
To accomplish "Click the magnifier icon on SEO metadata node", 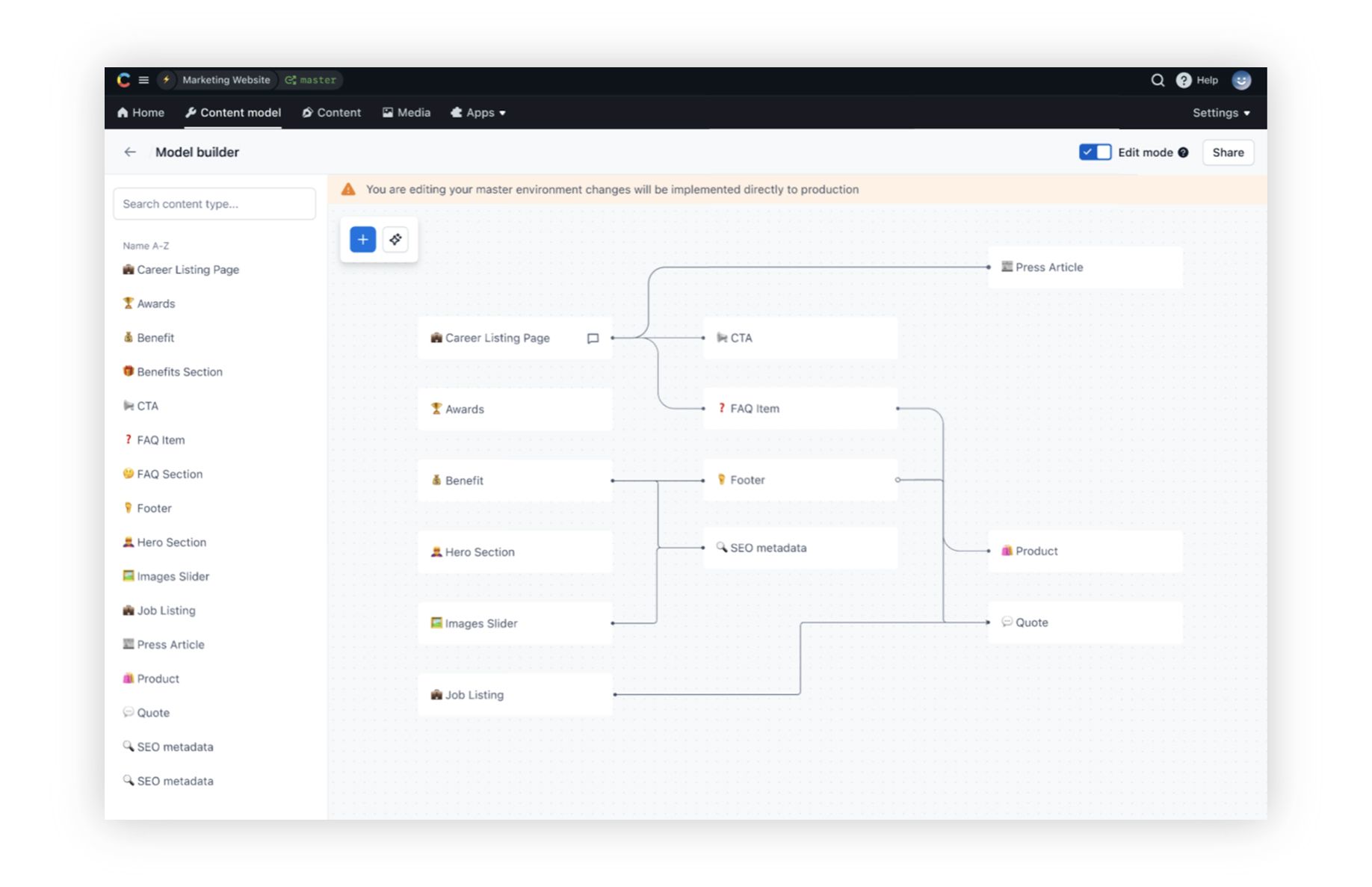I will tap(721, 547).
